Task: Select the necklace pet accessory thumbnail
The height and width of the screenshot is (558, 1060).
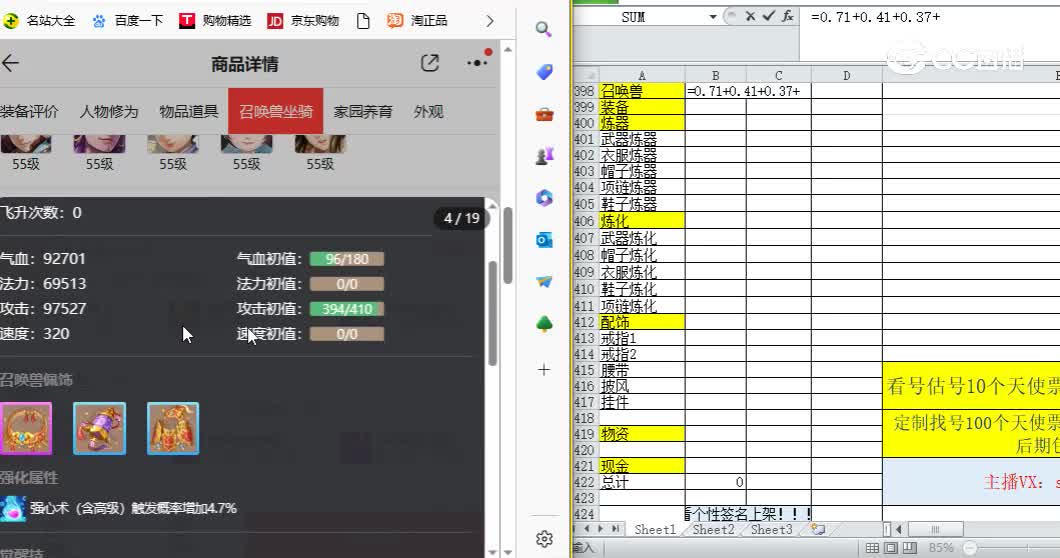Action: 26,428
